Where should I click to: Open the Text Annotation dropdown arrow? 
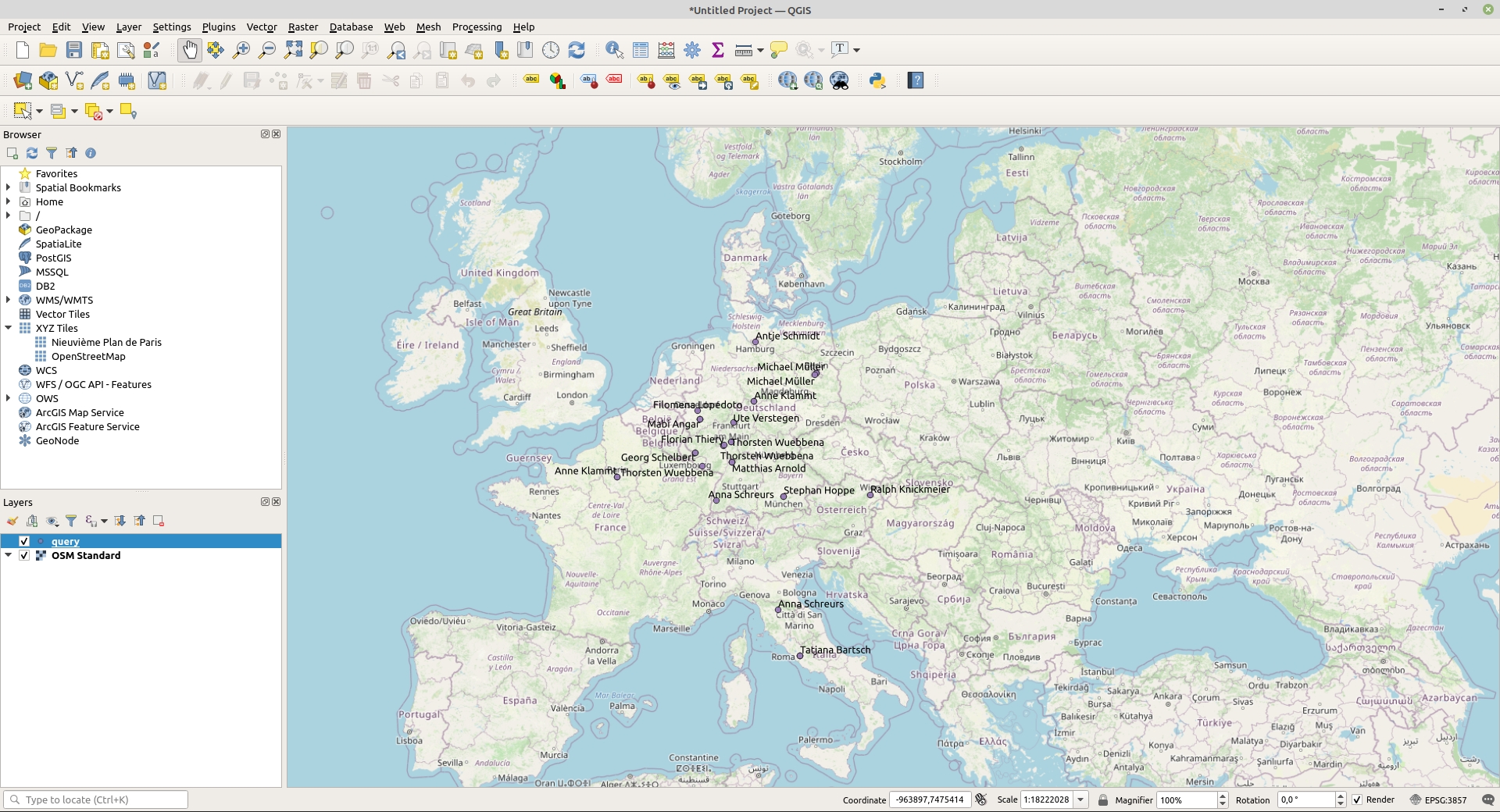857,51
